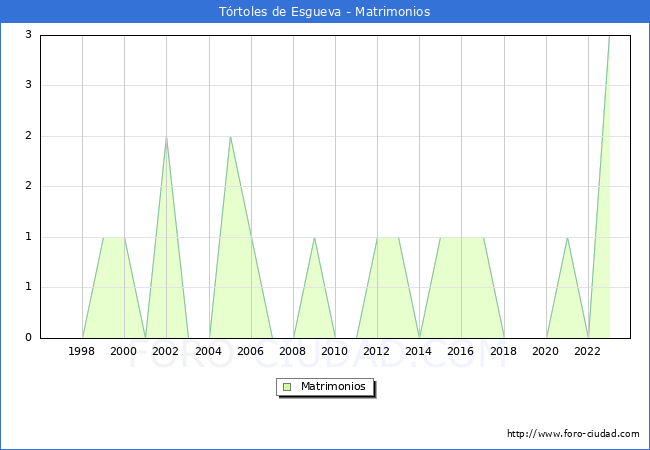Click the Matrimonios legend label
The image size is (650, 450).
pos(333,386)
